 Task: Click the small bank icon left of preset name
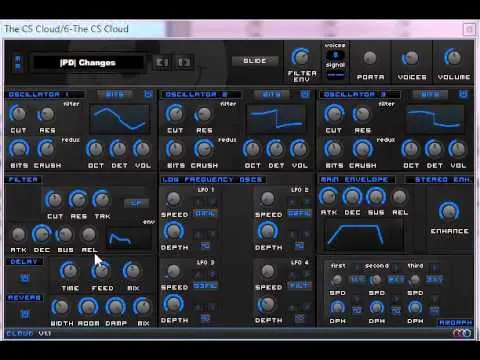point(18,63)
